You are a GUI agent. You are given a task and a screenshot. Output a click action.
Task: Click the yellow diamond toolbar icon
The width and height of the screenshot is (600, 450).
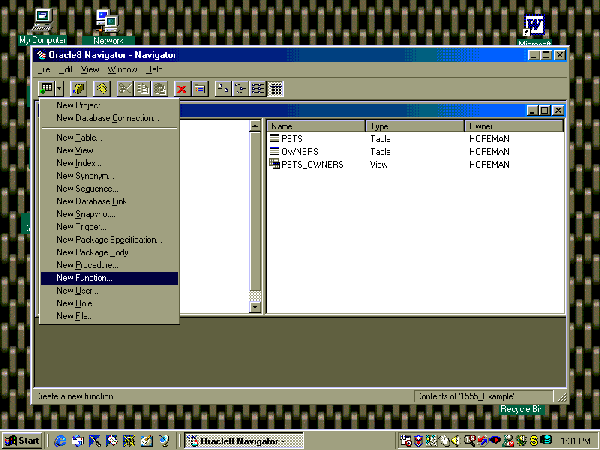101,89
